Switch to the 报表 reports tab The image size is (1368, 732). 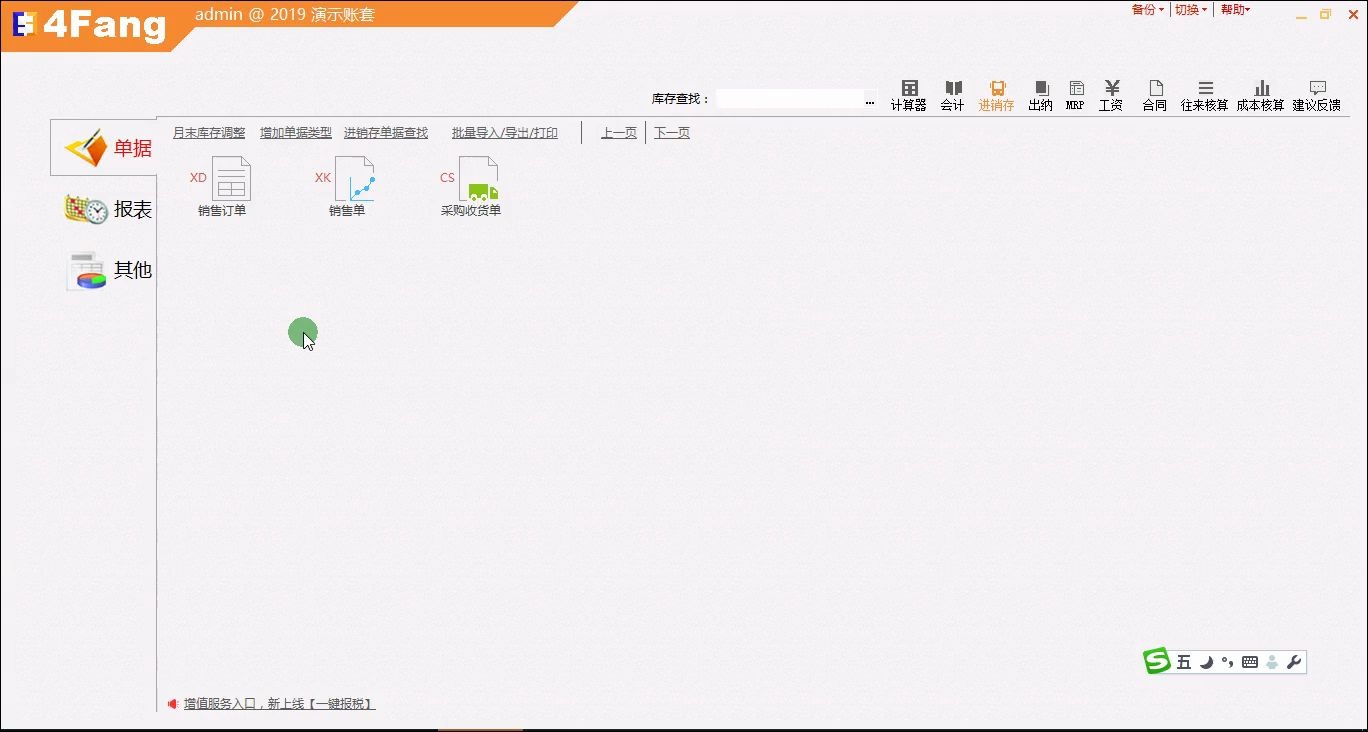117,210
